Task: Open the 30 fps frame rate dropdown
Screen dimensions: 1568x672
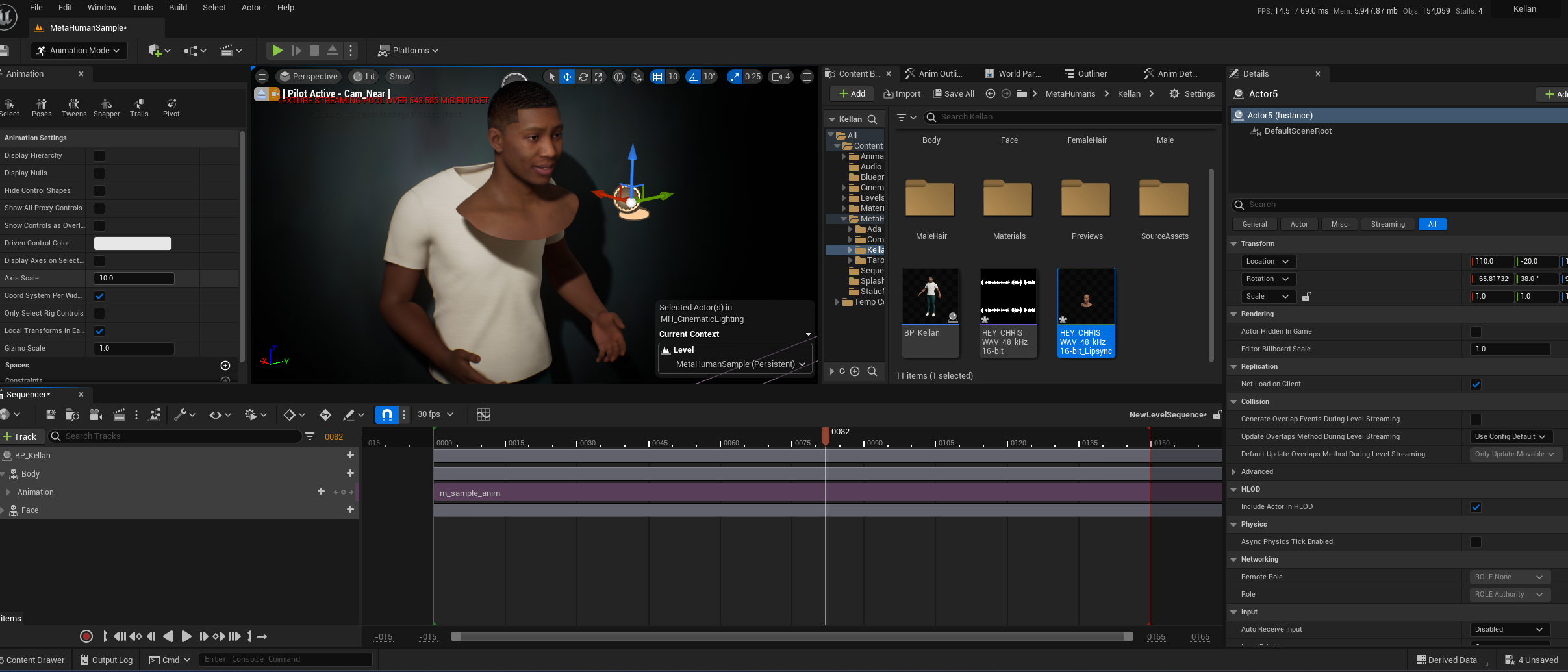Action: 435,414
